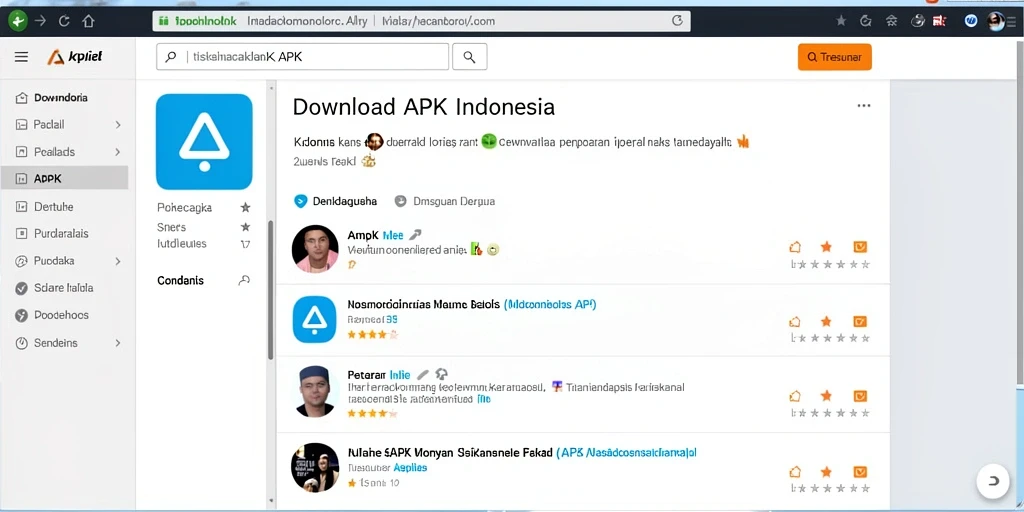Click the orange Tresunar button

click(x=835, y=57)
